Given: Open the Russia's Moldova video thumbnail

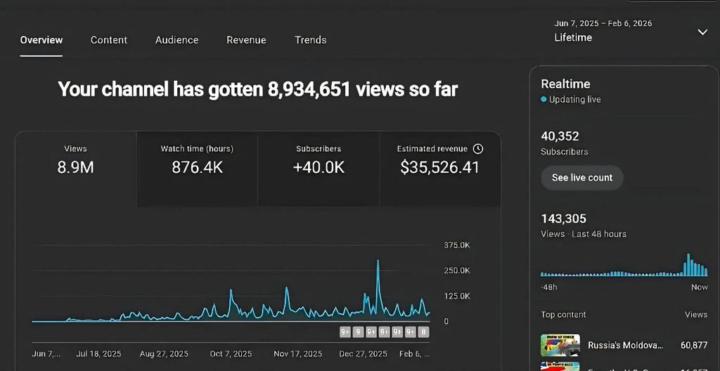Looking at the screenshot, I should click(560, 345).
